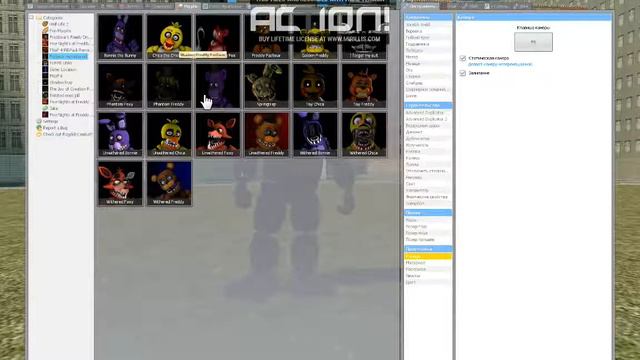Select the I forgot my suit model
Screen dimensions: 640x360
point(364,37)
